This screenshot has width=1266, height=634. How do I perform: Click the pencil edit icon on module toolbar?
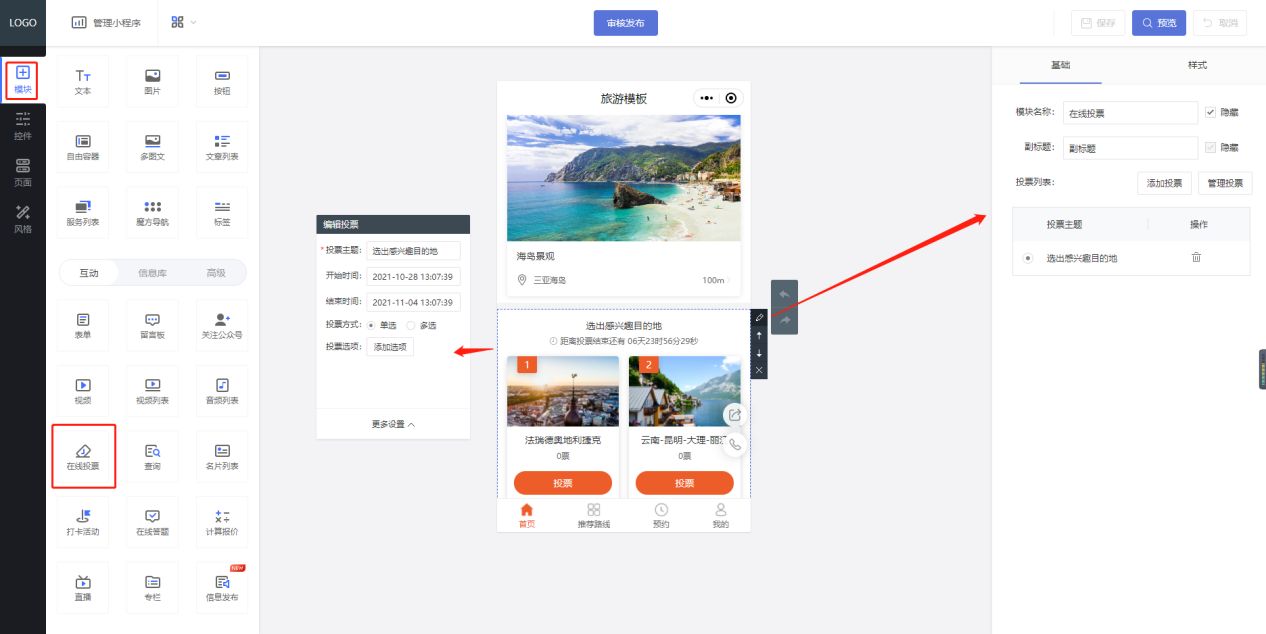(759, 318)
